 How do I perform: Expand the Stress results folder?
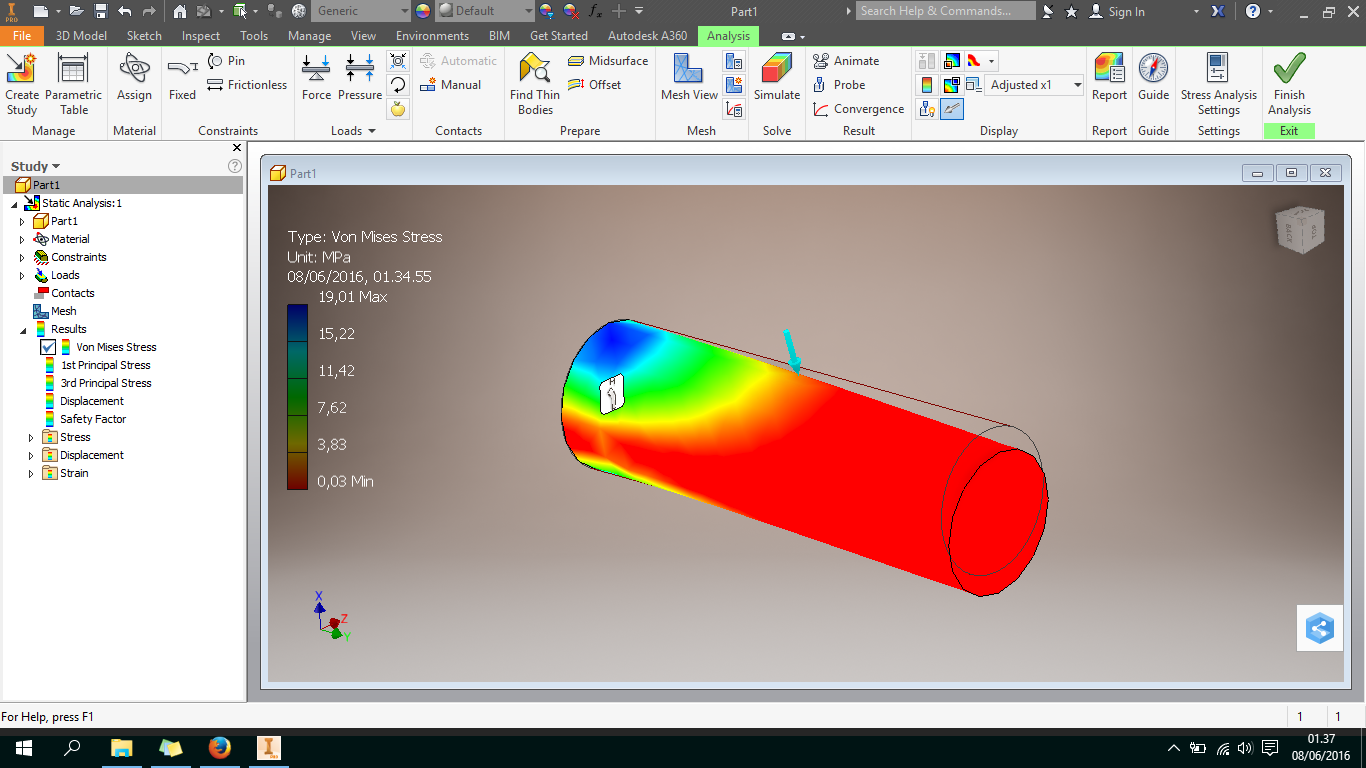pyautogui.click(x=32, y=437)
